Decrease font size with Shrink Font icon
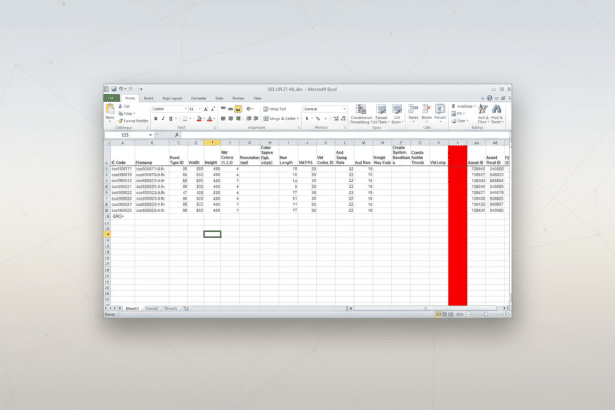Viewport: 615px width, 410px height. pyautogui.click(x=213, y=109)
